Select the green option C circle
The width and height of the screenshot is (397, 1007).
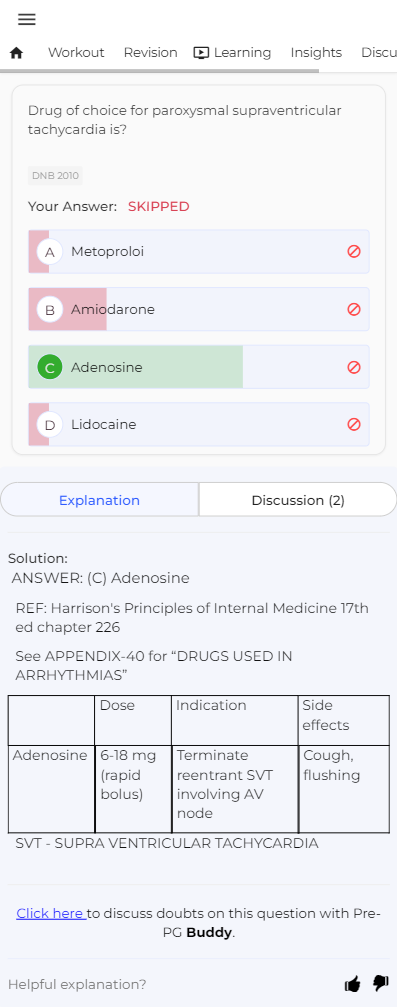(49, 367)
